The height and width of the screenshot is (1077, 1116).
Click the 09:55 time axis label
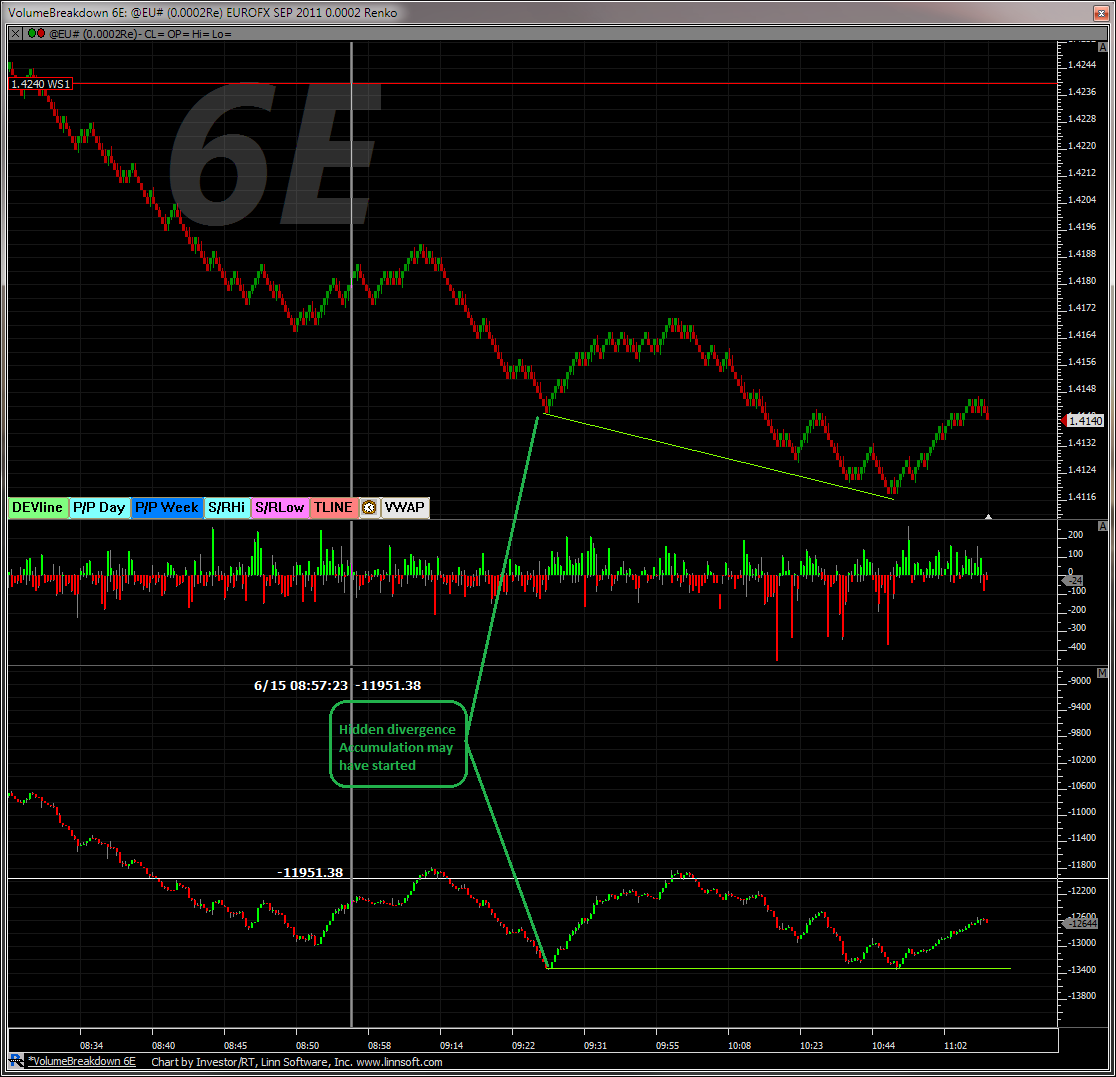667,1046
